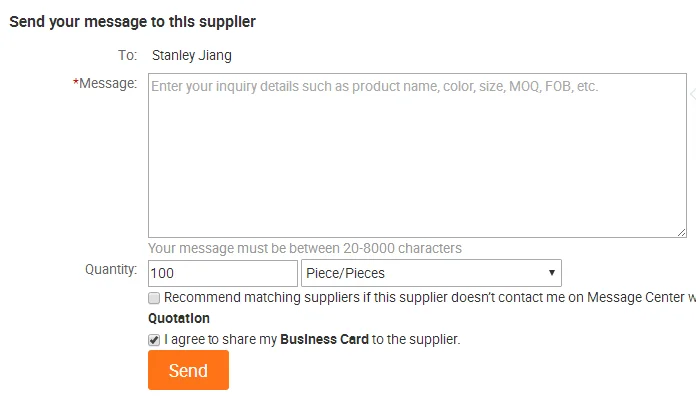
Task: Focus the Quantity field showing 100
Action: (222, 273)
